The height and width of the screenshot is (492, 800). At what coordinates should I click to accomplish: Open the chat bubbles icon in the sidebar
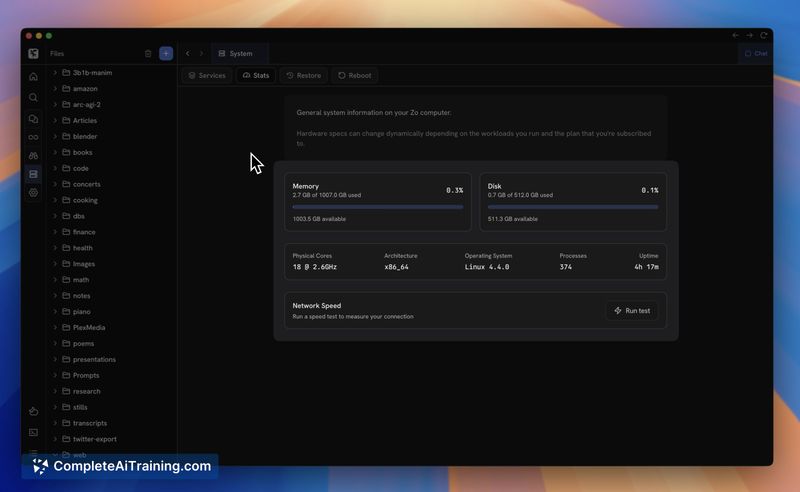point(34,119)
